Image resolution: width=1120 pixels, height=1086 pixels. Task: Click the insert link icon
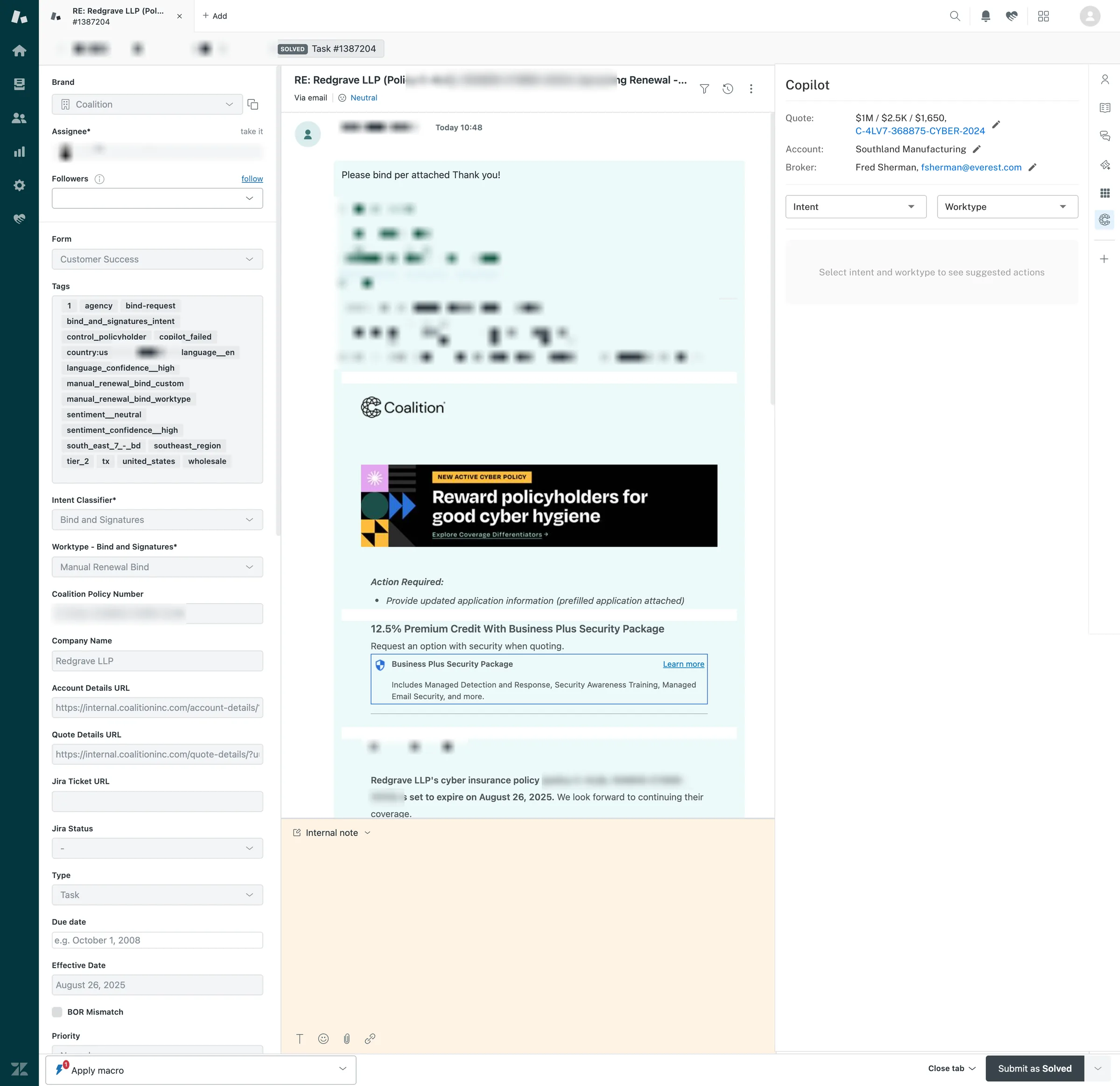click(370, 1038)
